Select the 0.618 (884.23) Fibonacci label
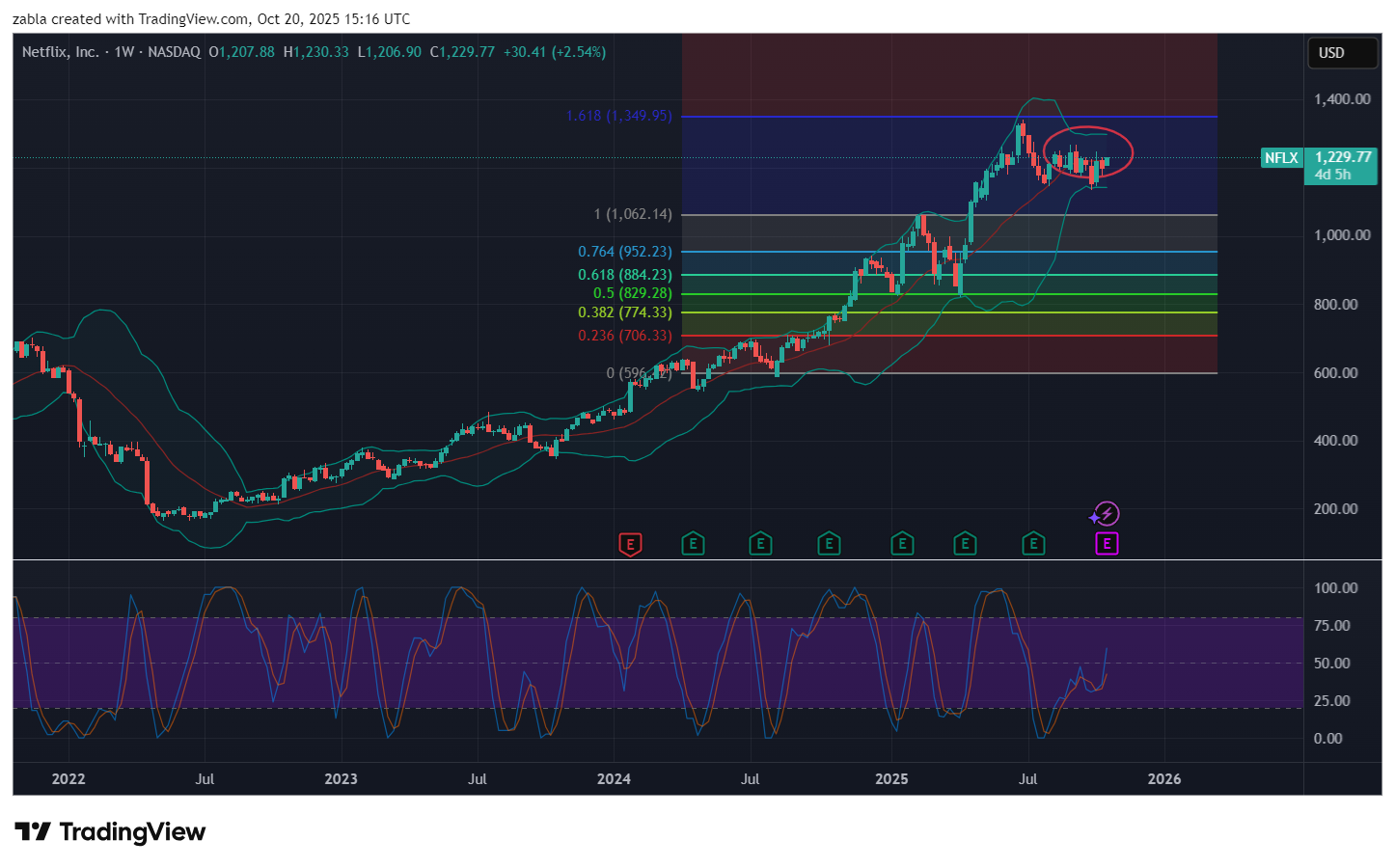The height and width of the screenshot is (868, 1395). coord(624,275)
